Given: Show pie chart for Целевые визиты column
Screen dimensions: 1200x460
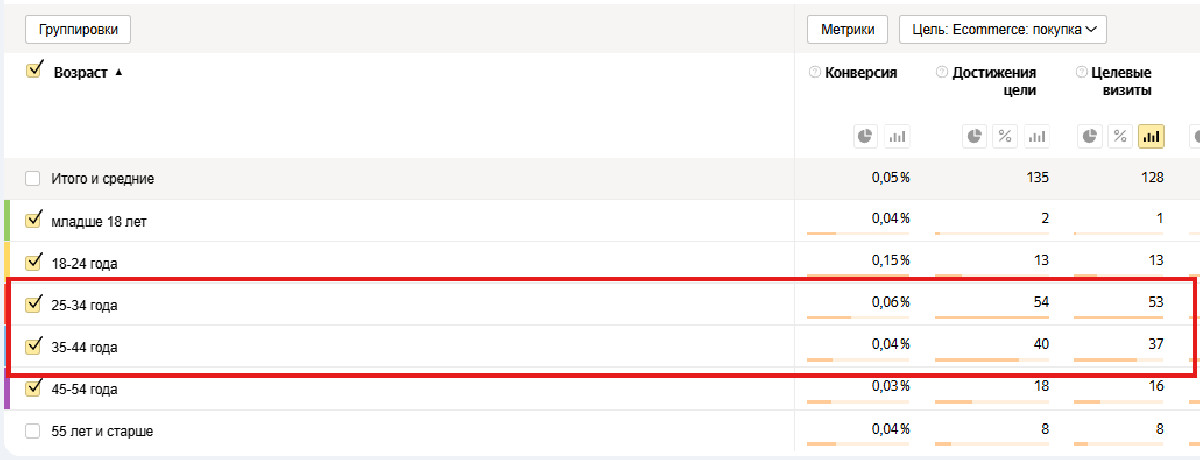Looking at the screenshot, I should coord(1090,136).
